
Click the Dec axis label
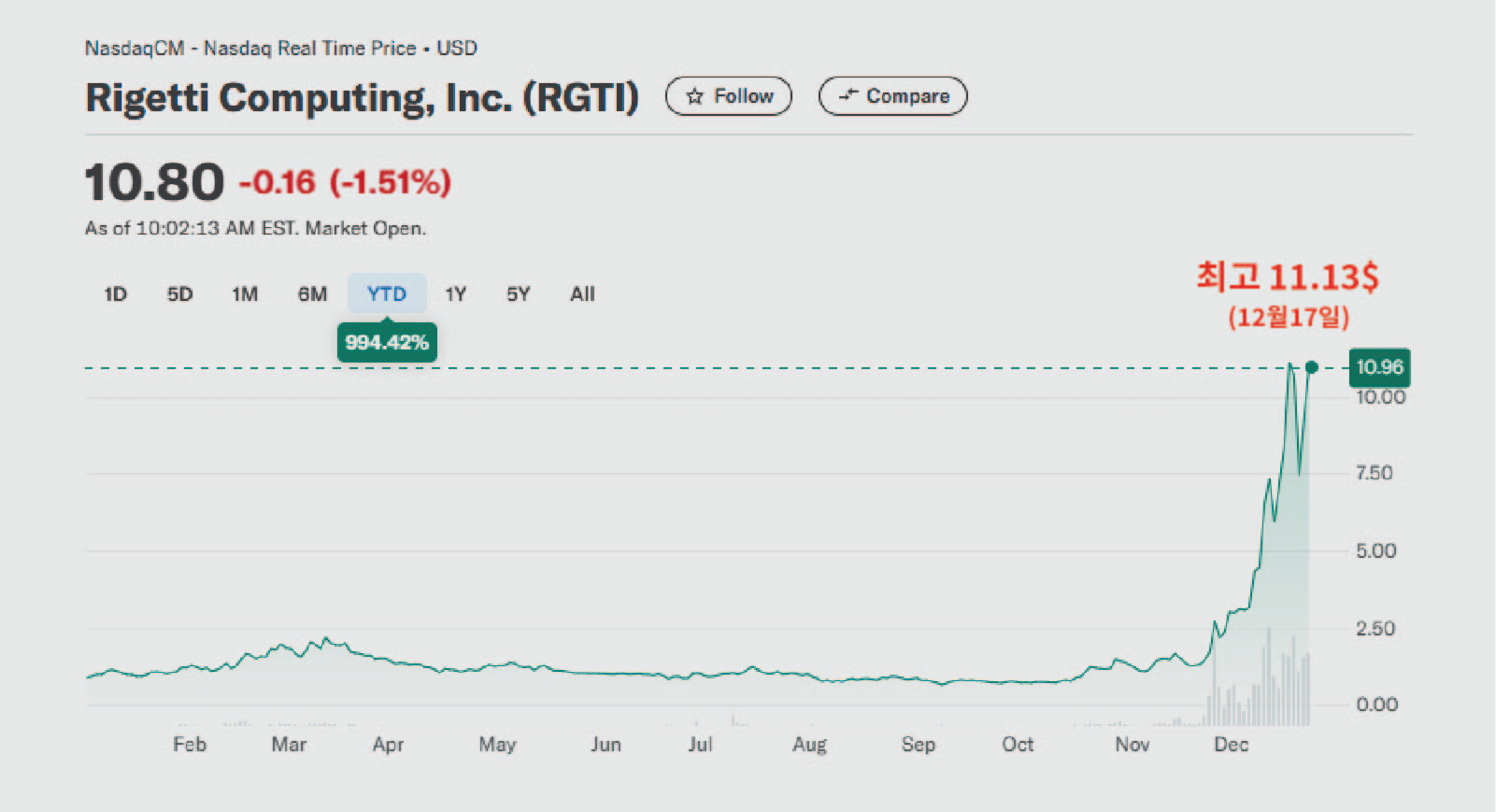(x=1231, y=745)
